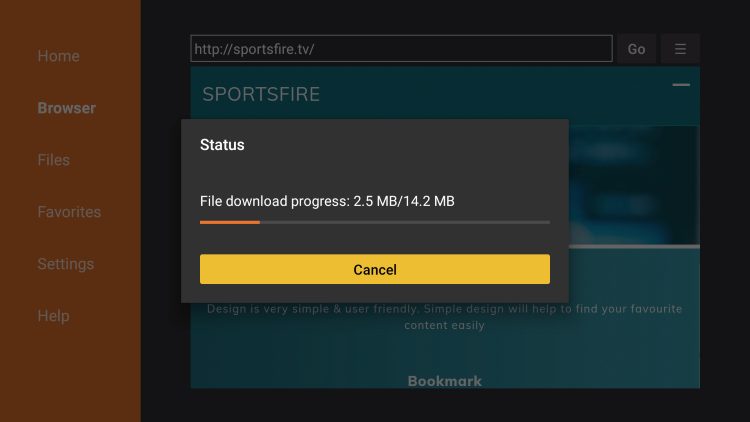The height and width of the screenshot is (422, 750).
Task: Open the Settings section
Action: click(x=66, y=264)
